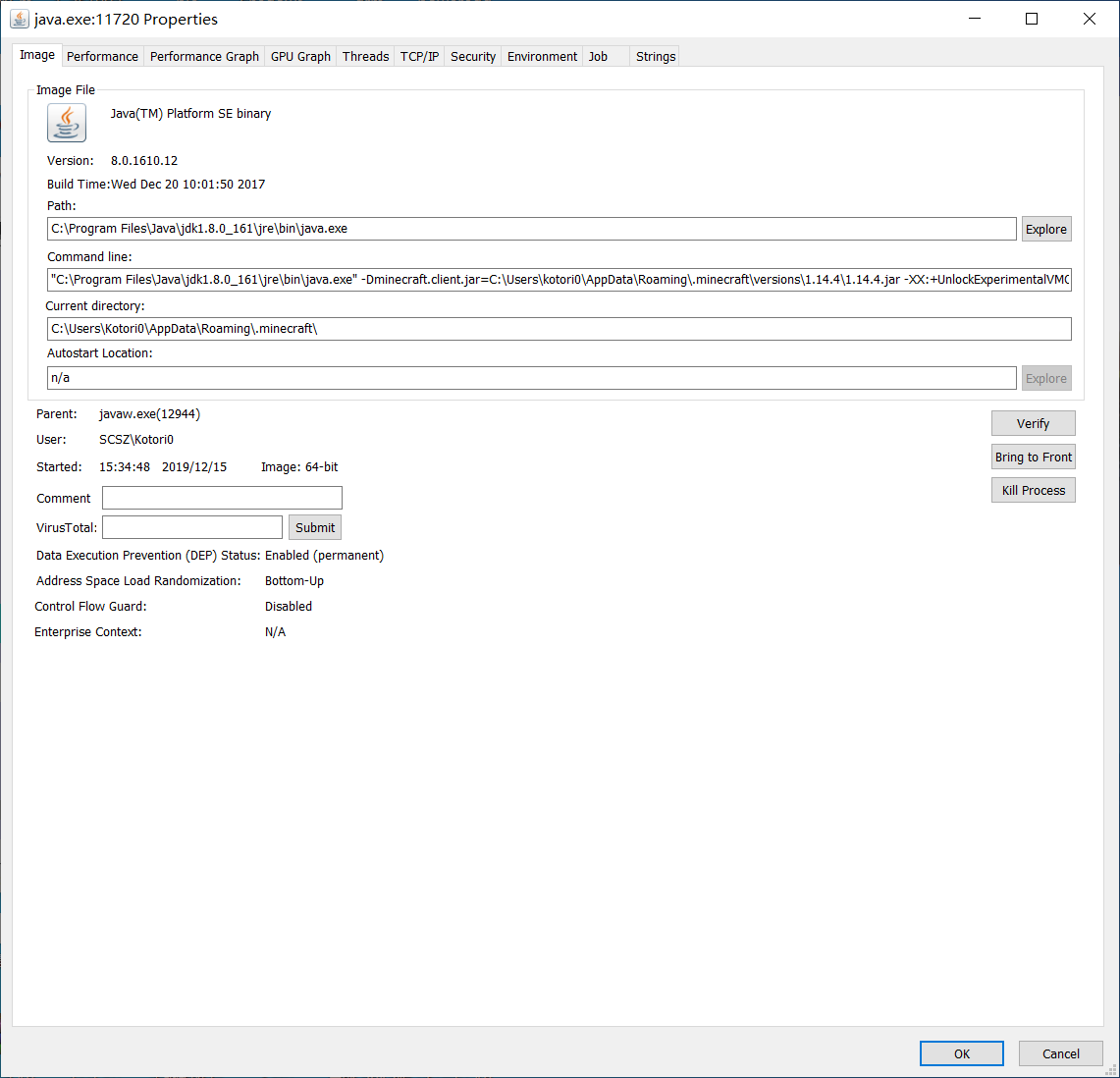Image resolution: width=1120 pixels, height=1078 pixels.
Task: Open the Strings tab
Action: [655, 56]
